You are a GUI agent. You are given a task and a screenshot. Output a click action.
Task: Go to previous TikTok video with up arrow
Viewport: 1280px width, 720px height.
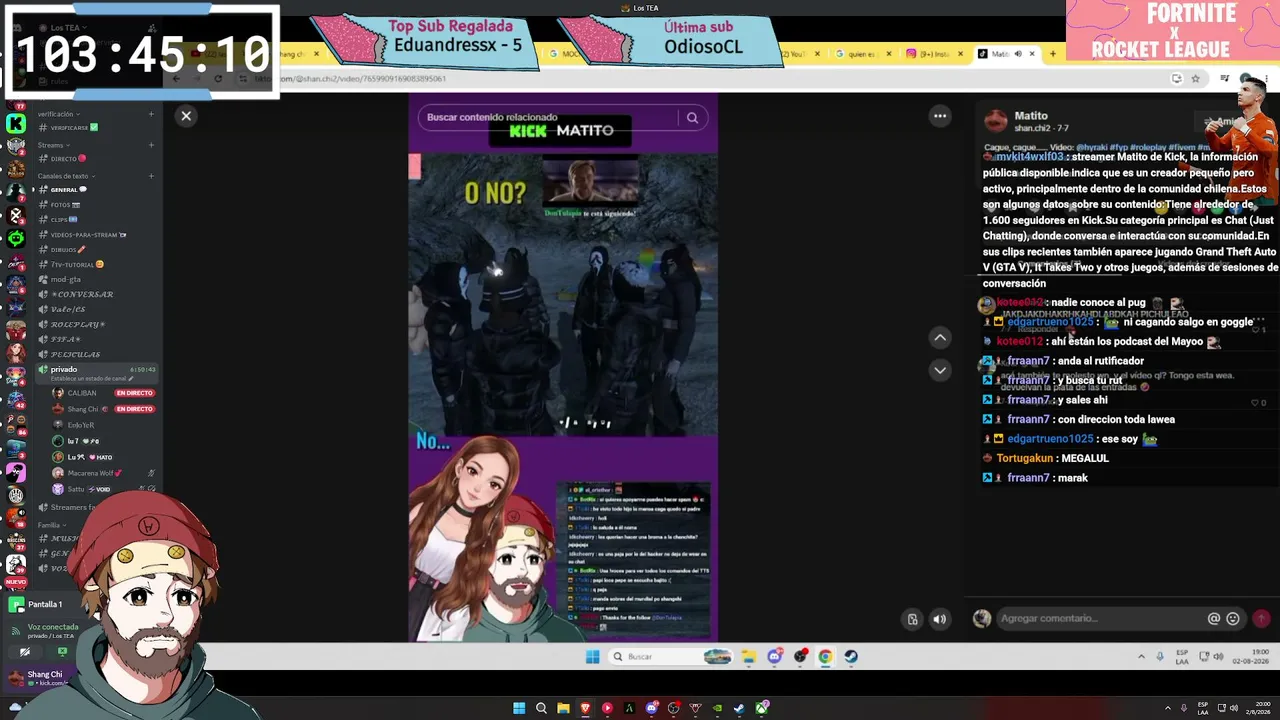(x=940, y=338)
